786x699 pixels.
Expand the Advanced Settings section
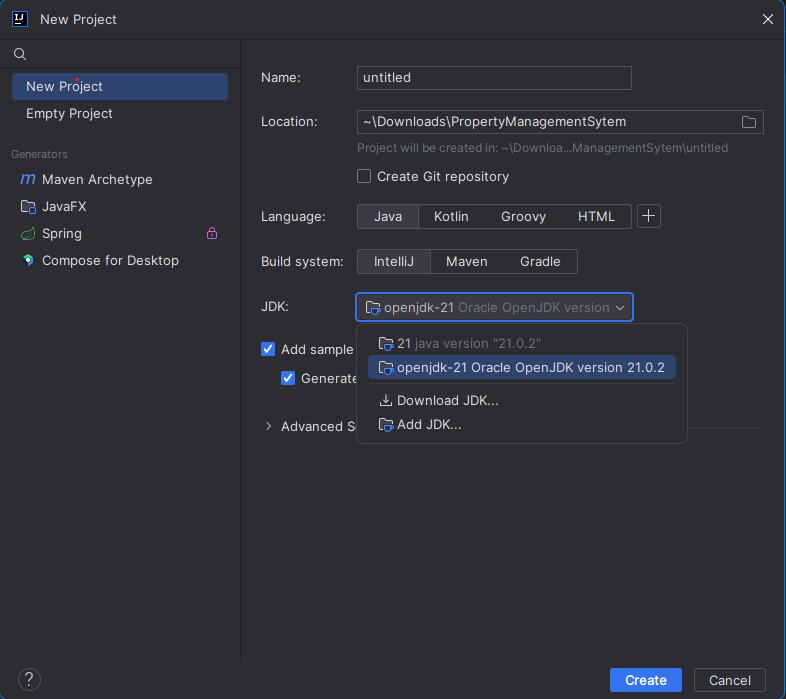(269, 426)
